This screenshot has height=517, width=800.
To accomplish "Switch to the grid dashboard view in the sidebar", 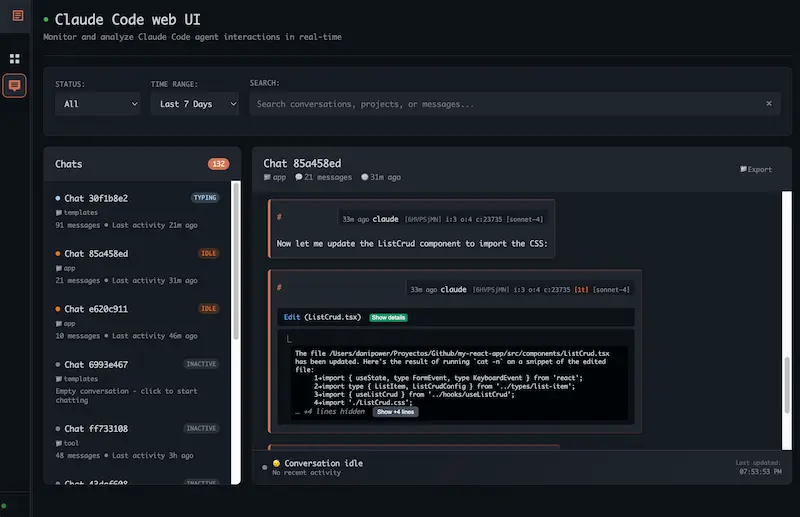I will click(x=15, y=59).
